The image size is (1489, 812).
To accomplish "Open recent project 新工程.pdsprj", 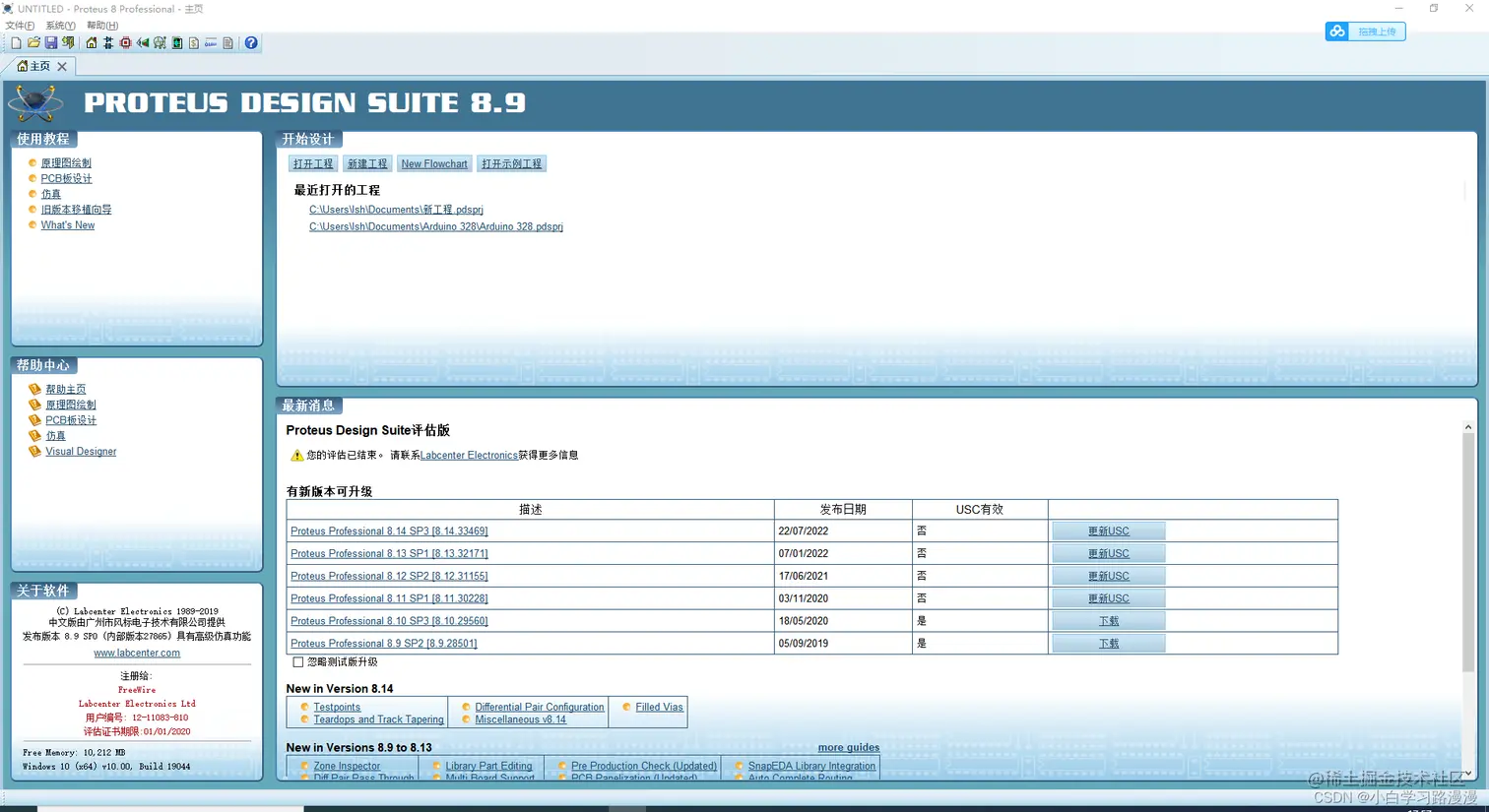I will click(x=396, y=210).
